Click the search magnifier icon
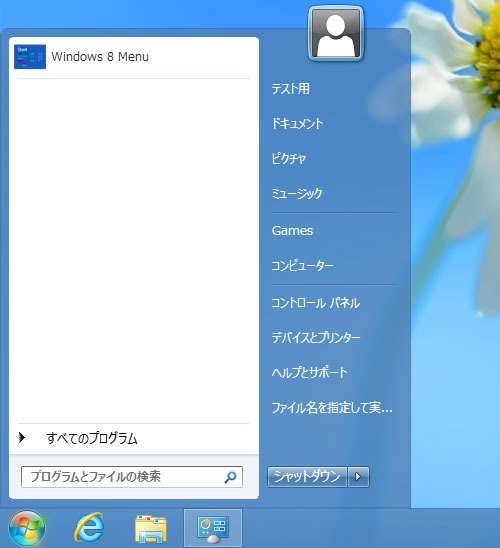Image resolution: width=500 pixels, height=548 pixels. tap(230, 477)
